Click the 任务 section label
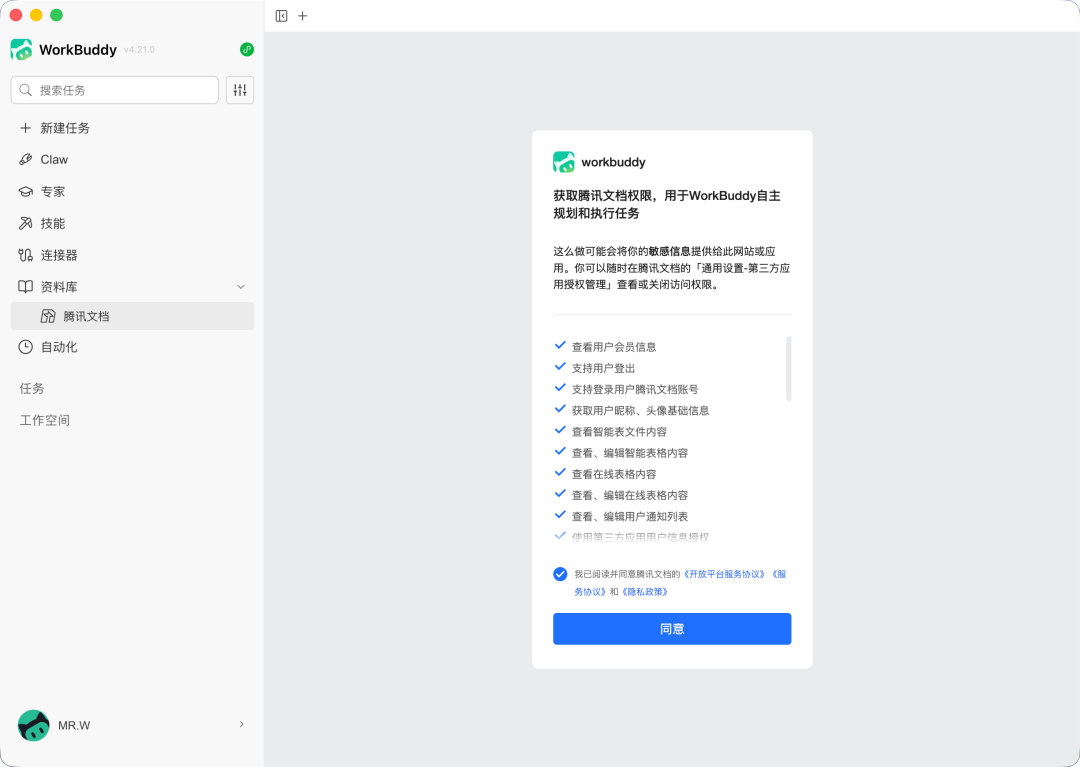The image size is (1080, 767). pyautogui.click(x=32, y=388)
